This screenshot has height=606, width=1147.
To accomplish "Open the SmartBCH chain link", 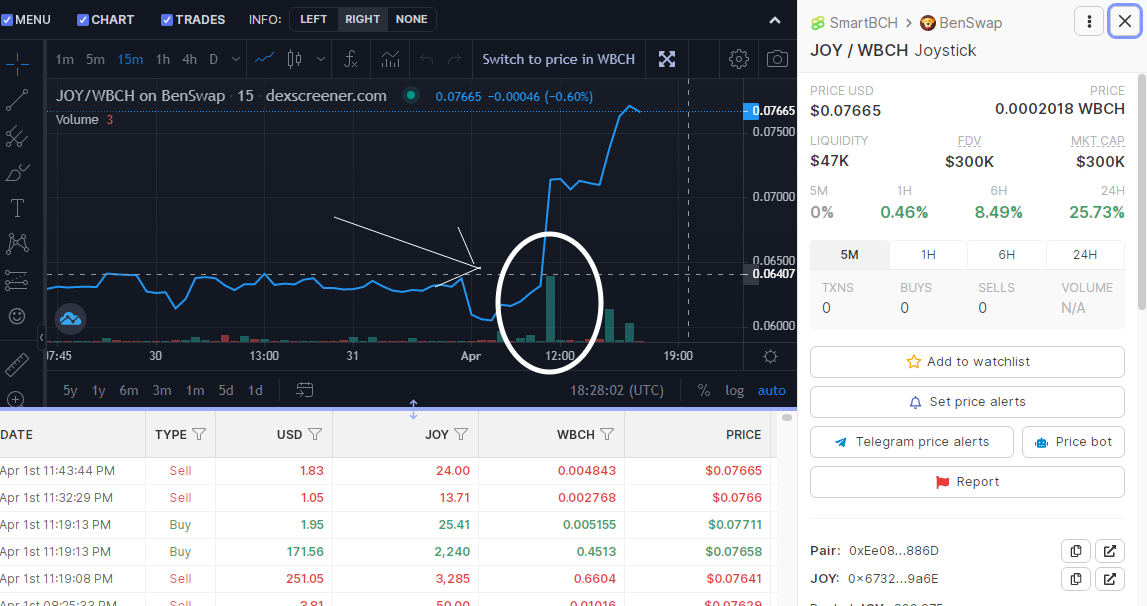I will 854,23.
